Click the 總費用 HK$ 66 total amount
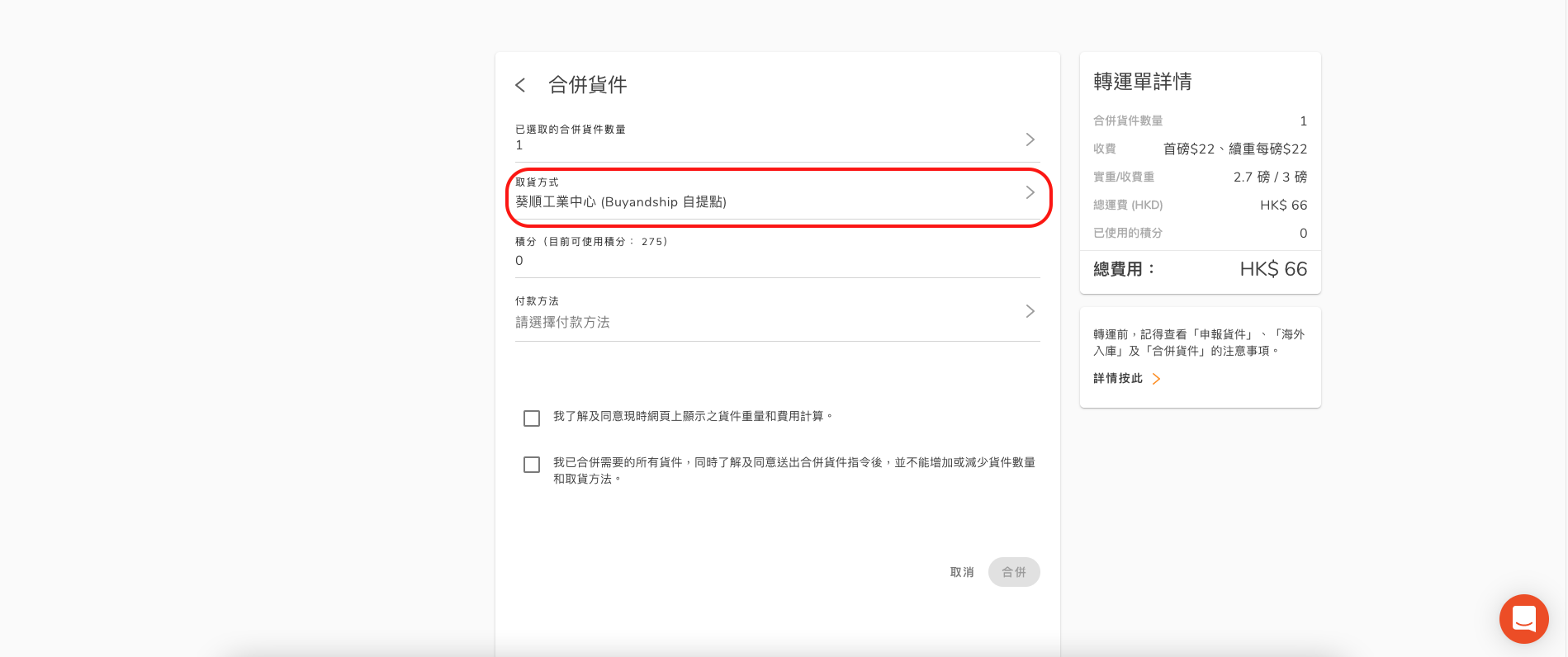The height and width of the screenshot is (657, 1568). [1273, 269]
